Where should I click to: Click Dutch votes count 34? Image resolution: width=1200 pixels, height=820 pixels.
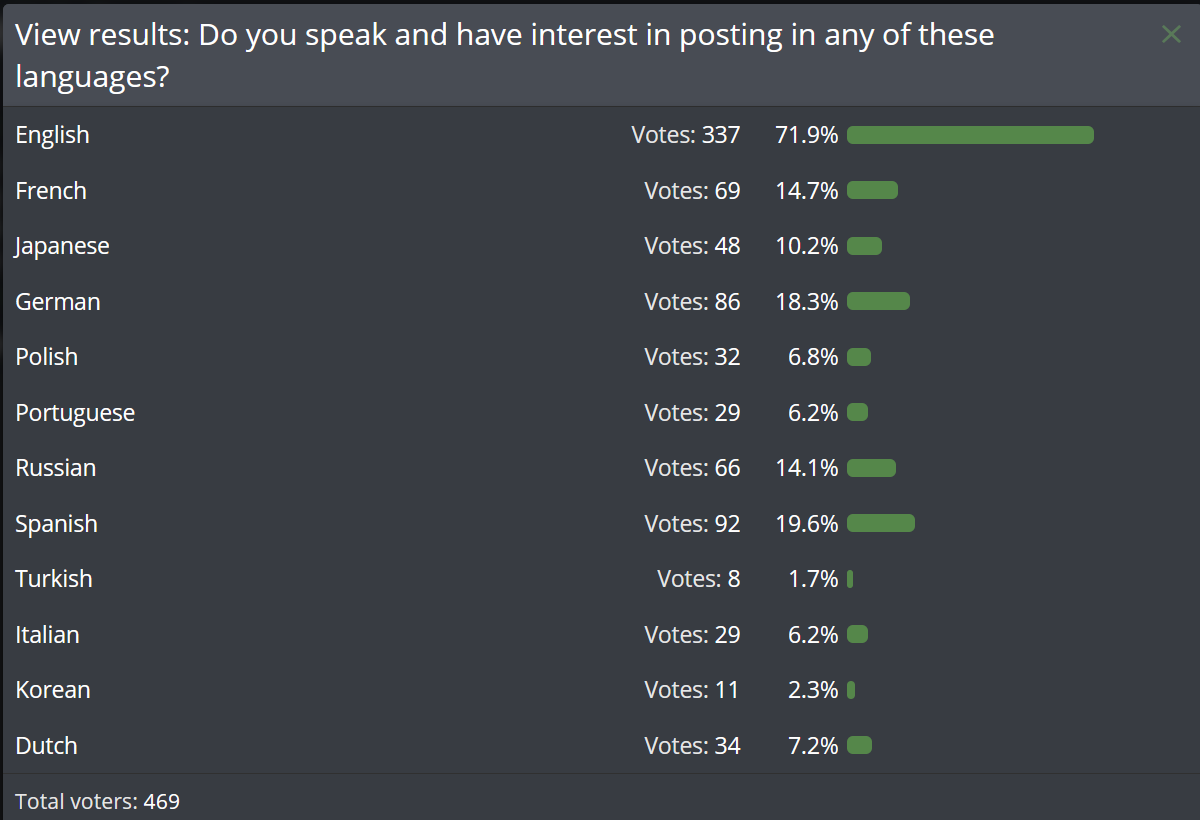click(692, 746)
